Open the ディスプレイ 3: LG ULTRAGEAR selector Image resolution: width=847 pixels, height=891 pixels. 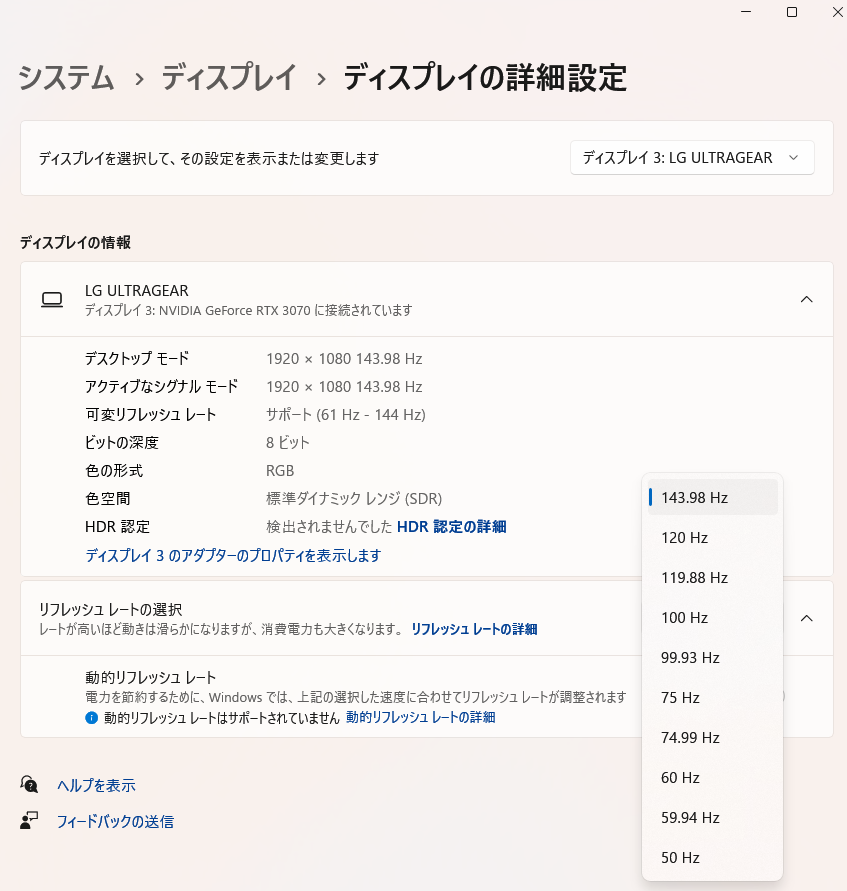click(x=691, y=157)
